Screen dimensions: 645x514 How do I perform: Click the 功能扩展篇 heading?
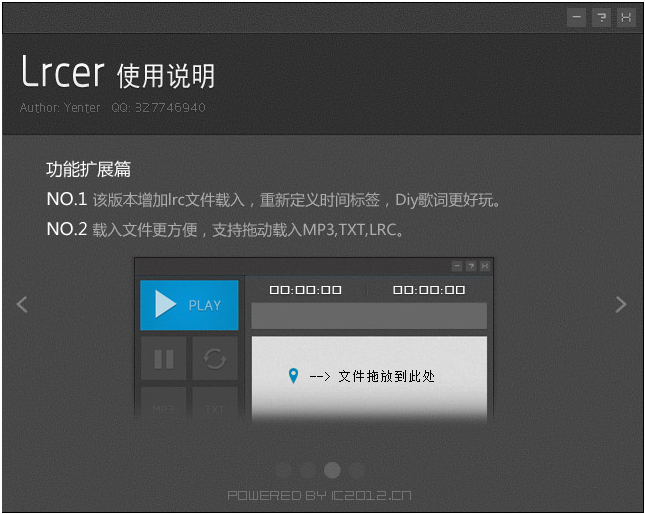[x=88, y=169]
